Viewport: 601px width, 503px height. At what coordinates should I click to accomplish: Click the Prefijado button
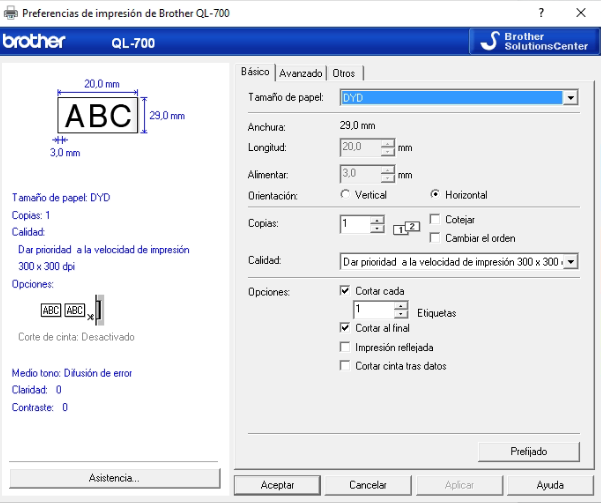[x=529, y=452]
